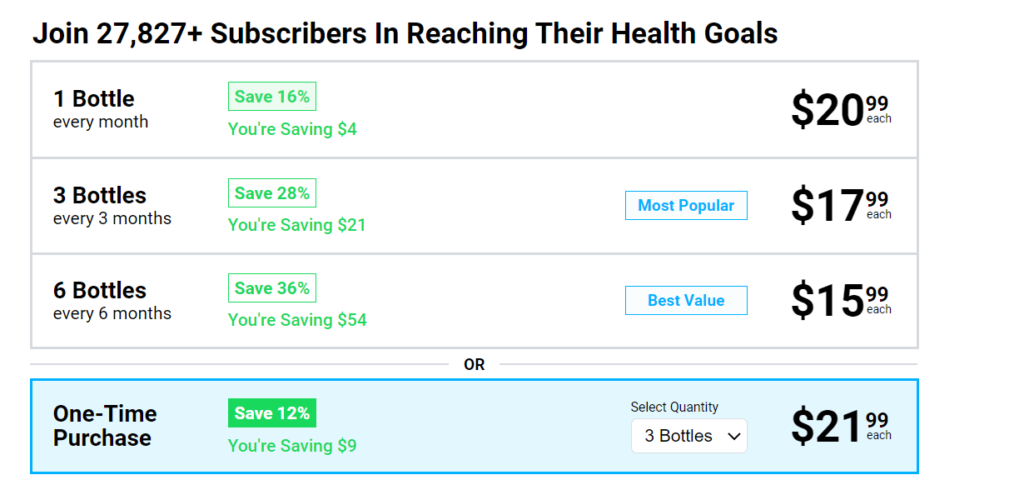The image size is (1024, 500).
Task: Click the You're Saving $9 text
Action: click(x=292, y=445)
